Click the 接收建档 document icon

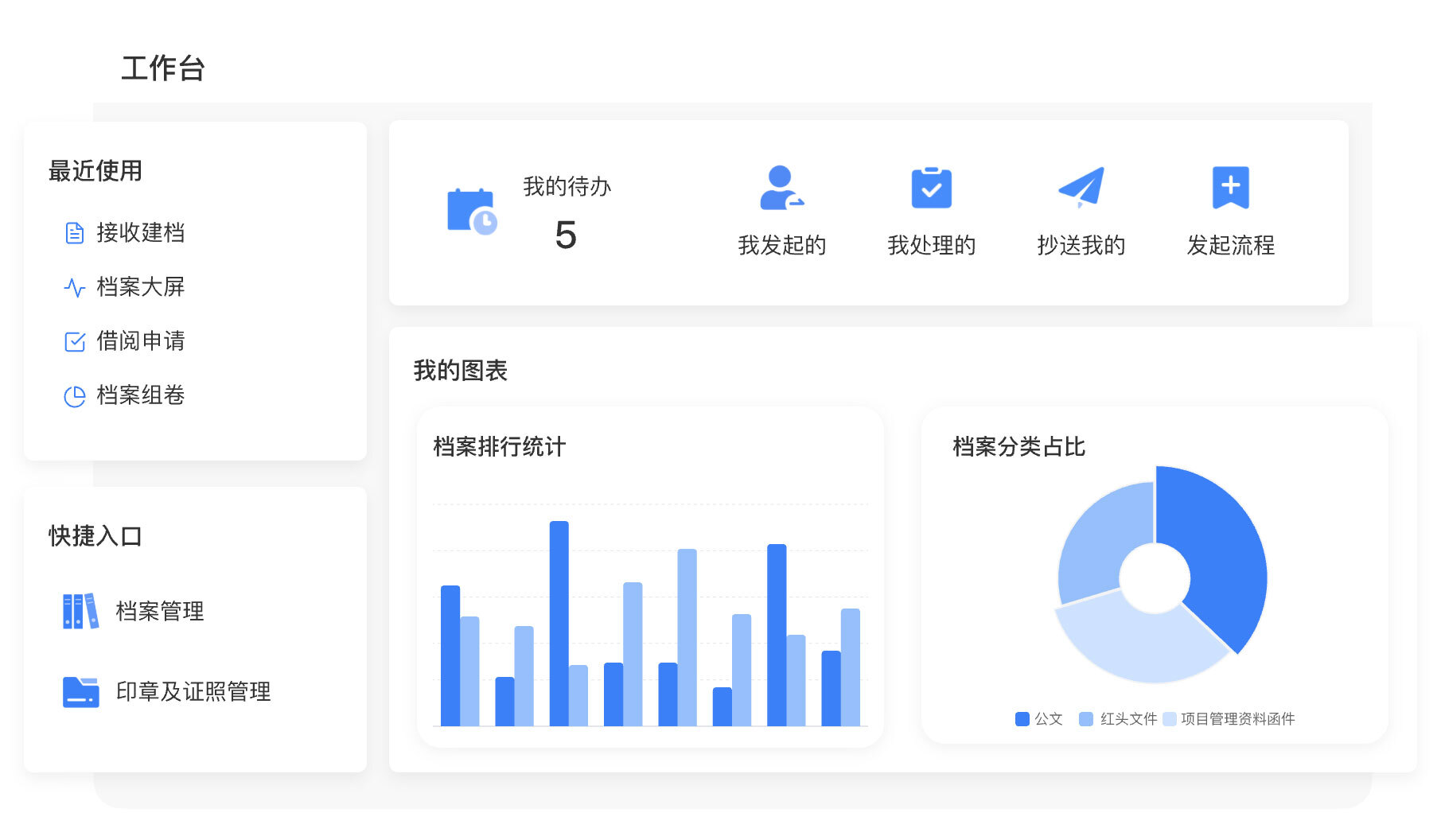(x=74, y=233)
